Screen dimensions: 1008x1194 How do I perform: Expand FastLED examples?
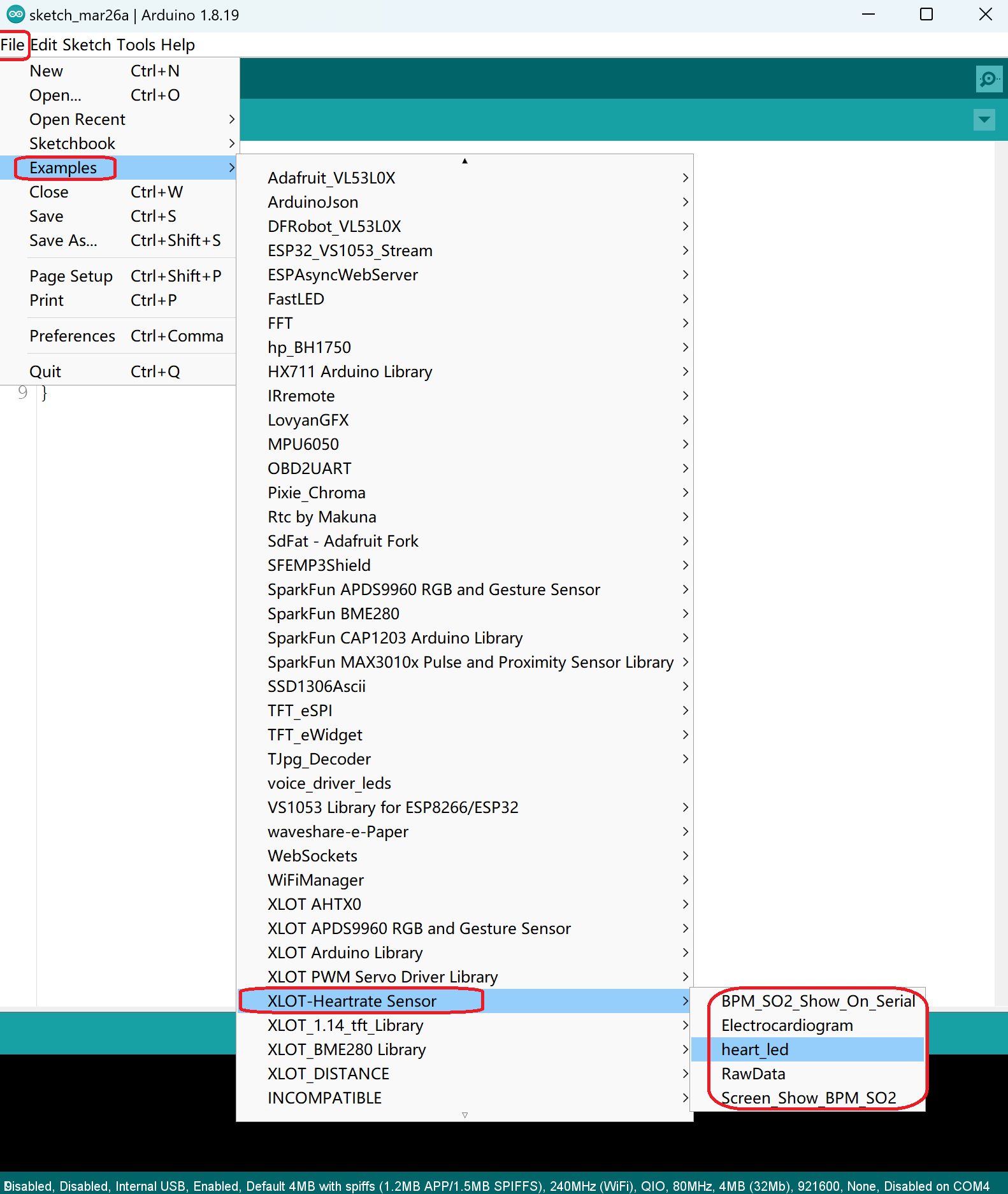pyautogui.click(x=464, y=299)
